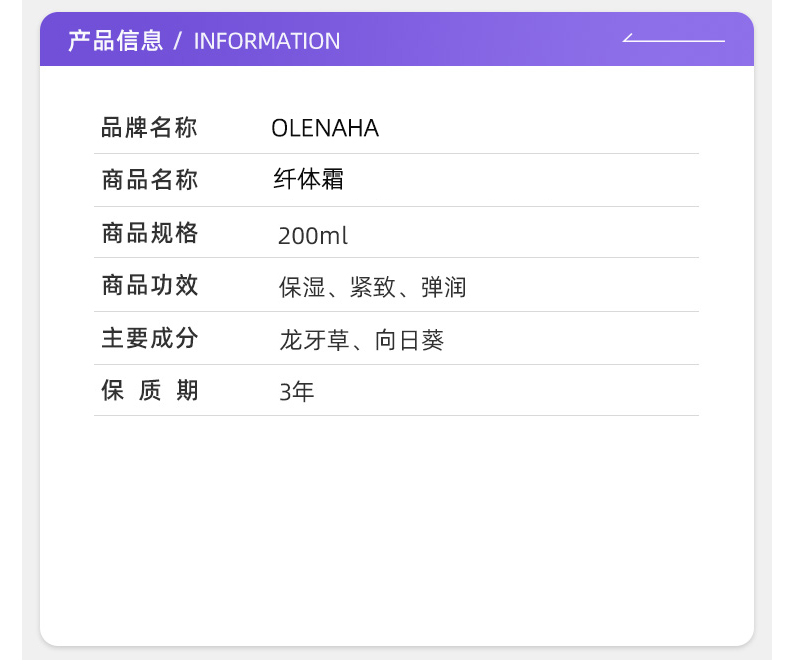The width and height of the screenshot is (790, 669).
Task: Click the arrow line decoration in header
Action: click(x=674, y=38)
